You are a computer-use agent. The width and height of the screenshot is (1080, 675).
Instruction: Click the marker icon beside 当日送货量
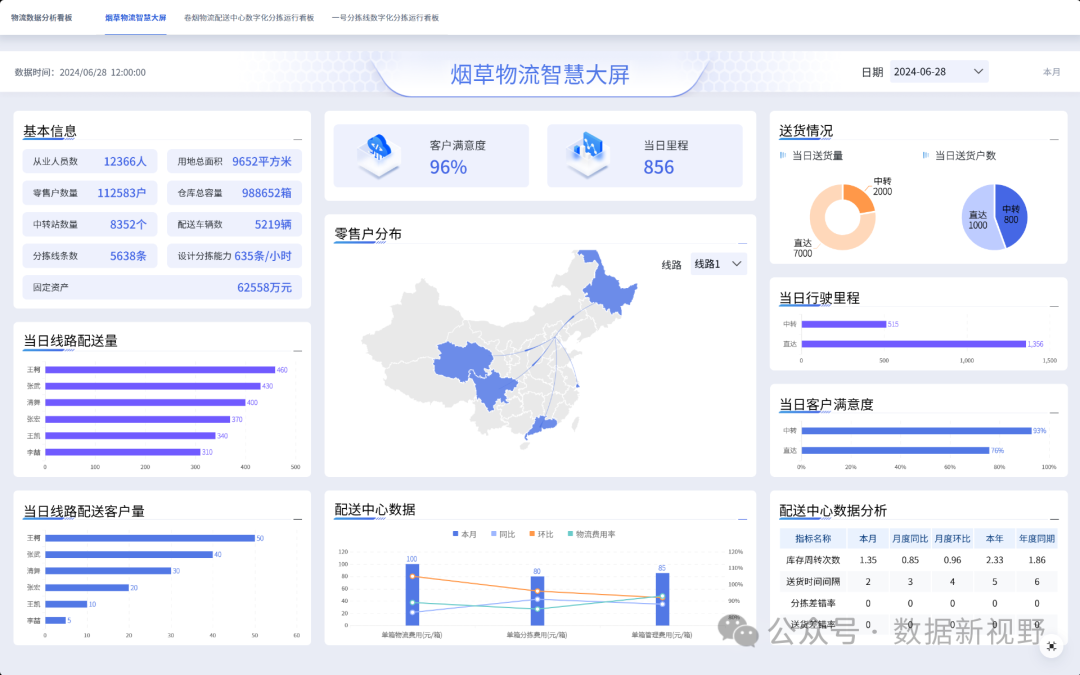coord(784,156)
